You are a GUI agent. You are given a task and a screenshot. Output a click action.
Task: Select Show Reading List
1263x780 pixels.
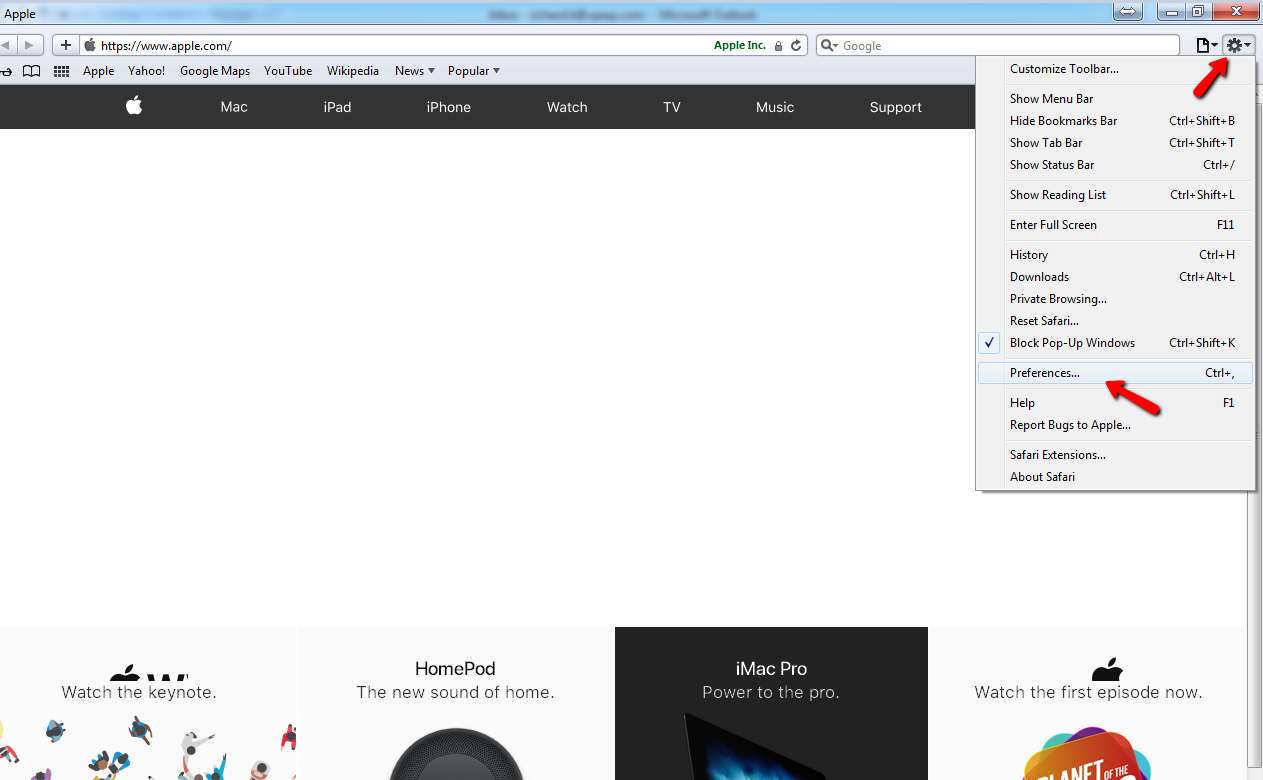coord(1115,195)
